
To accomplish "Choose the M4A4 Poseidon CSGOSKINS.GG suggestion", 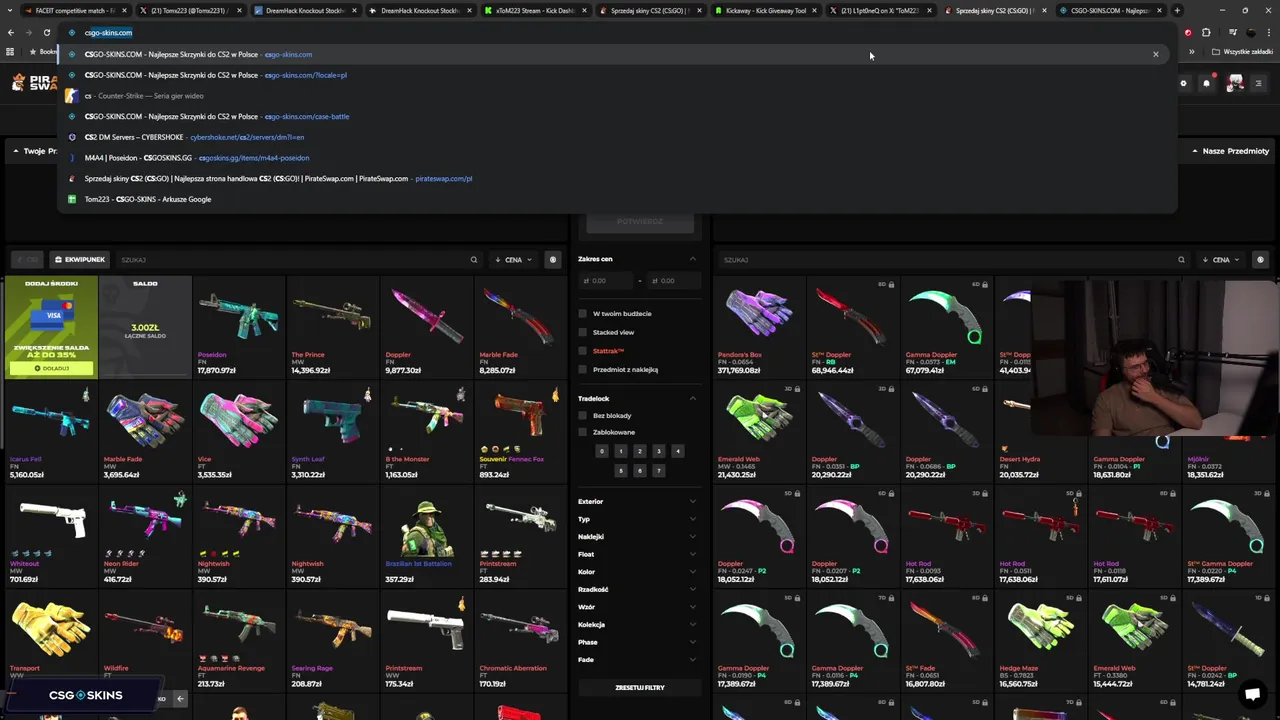I will (617, 158).
